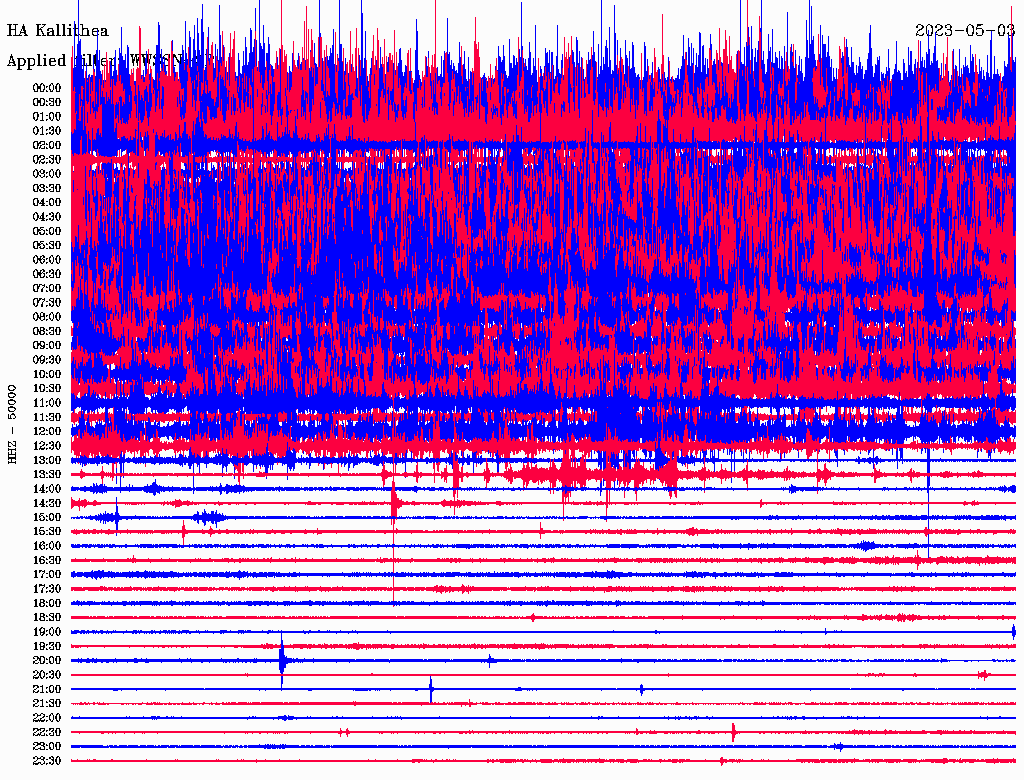Viewport: 1024px width, 780px height.
Task: Choose the 15:30 time label
Action: pos(47,532)
